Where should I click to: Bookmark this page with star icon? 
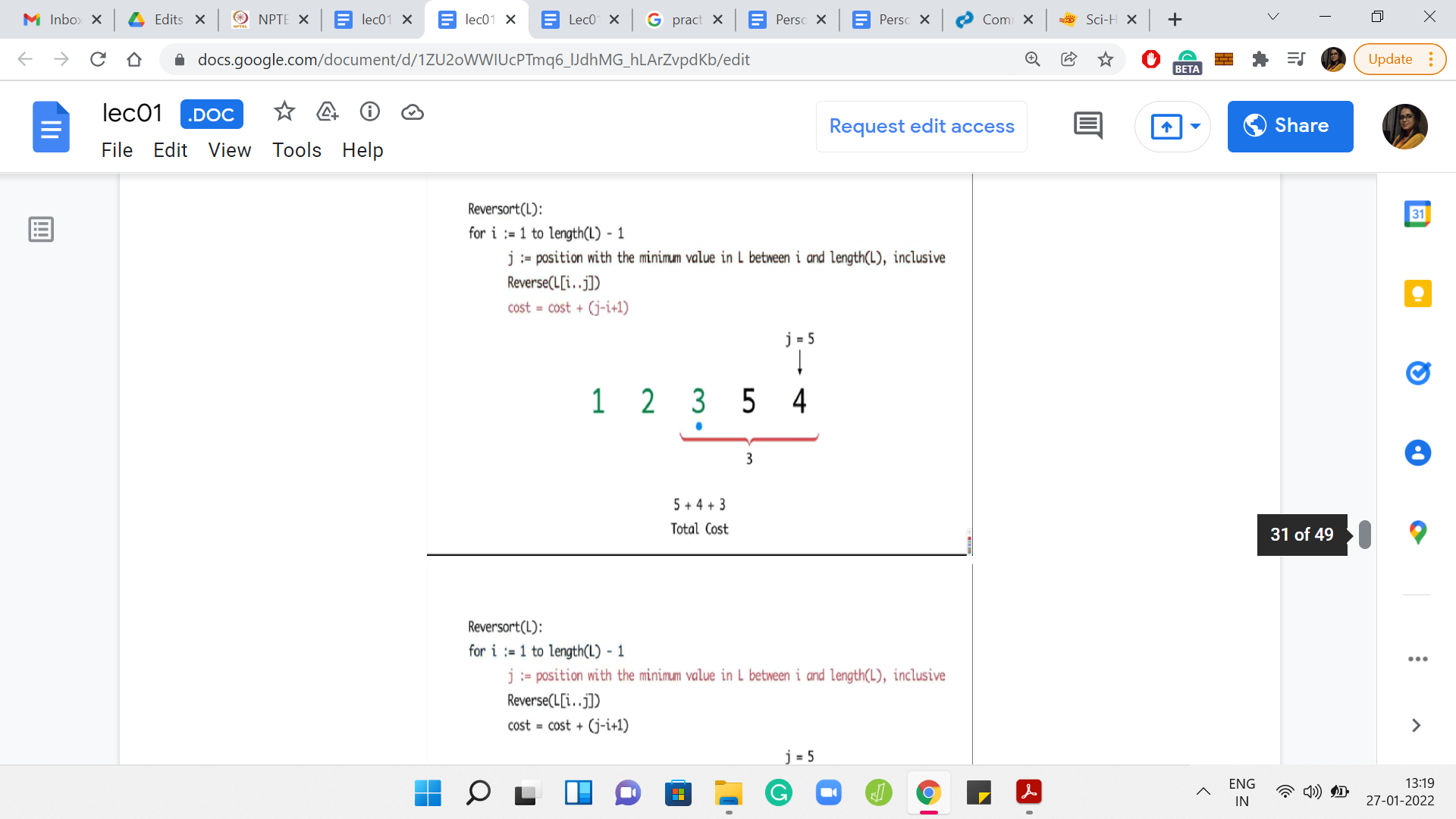pyautogui.click(x=1105, y=59)
